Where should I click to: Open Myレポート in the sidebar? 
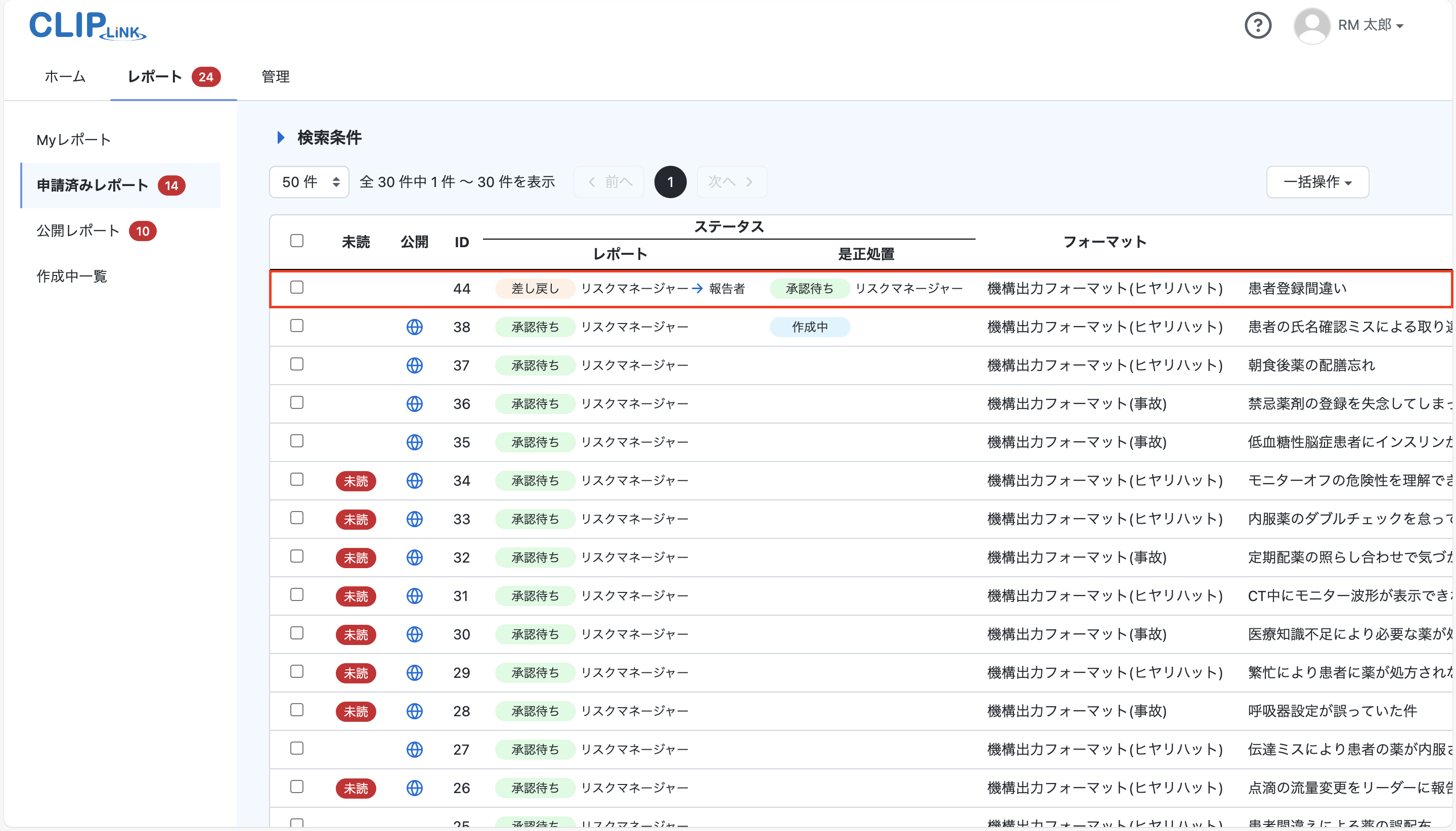coord(72,140)
